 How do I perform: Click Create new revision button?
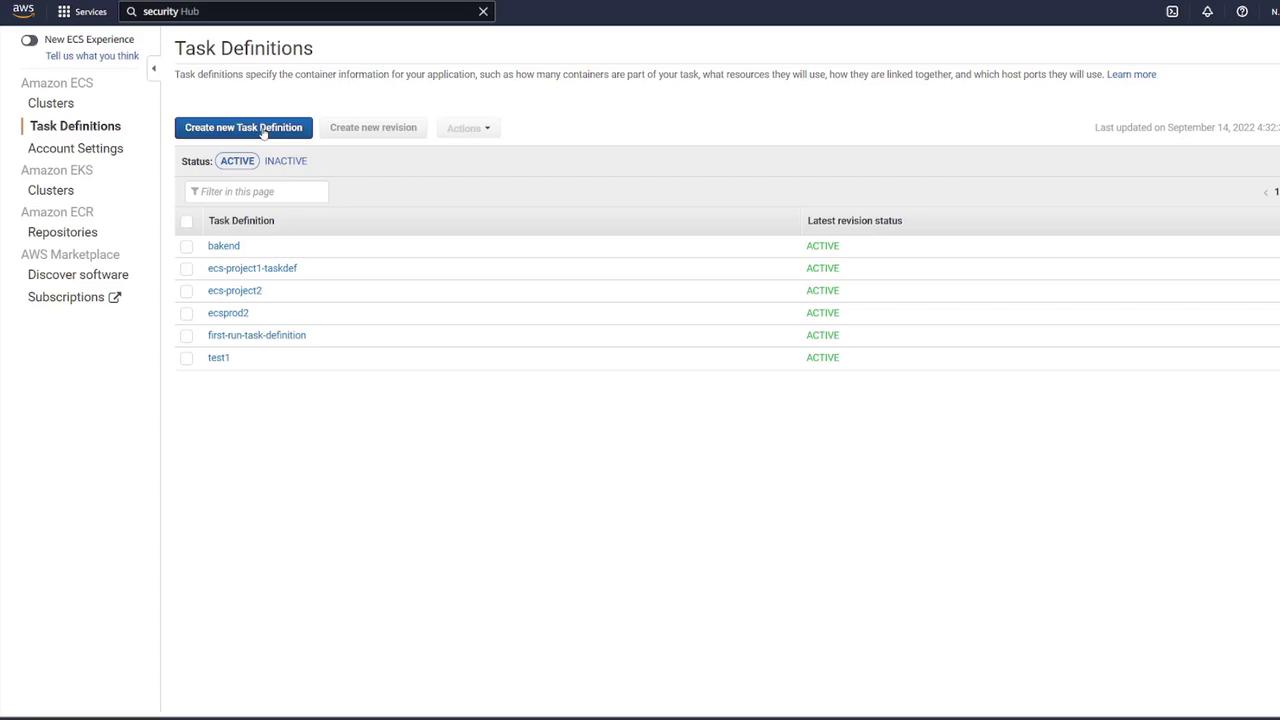click(373, 128)
